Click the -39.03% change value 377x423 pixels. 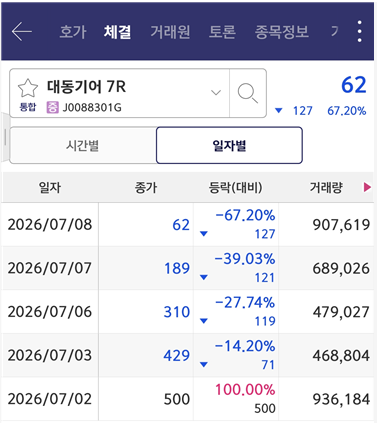[245, 259]
